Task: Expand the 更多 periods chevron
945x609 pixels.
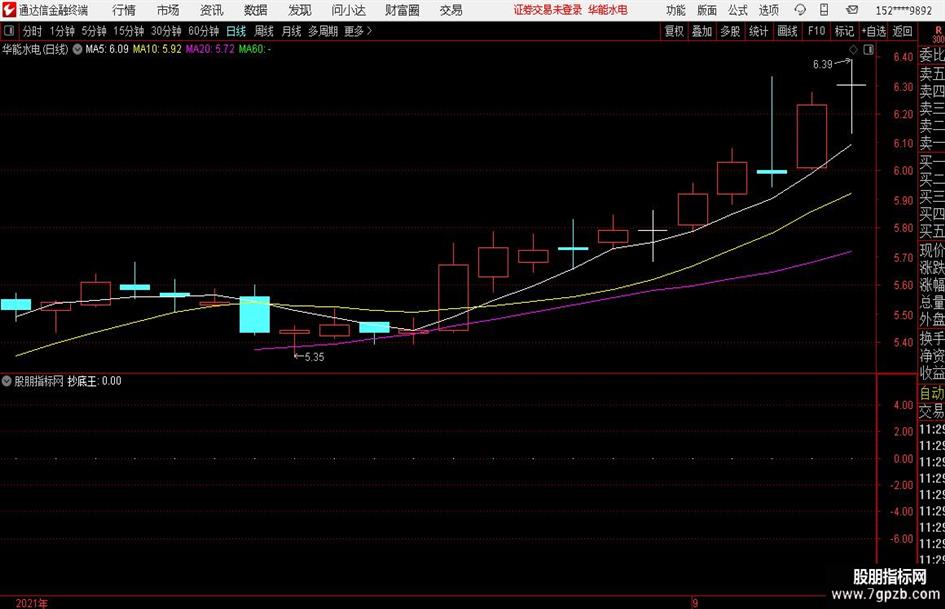Action: pos(369,31)
